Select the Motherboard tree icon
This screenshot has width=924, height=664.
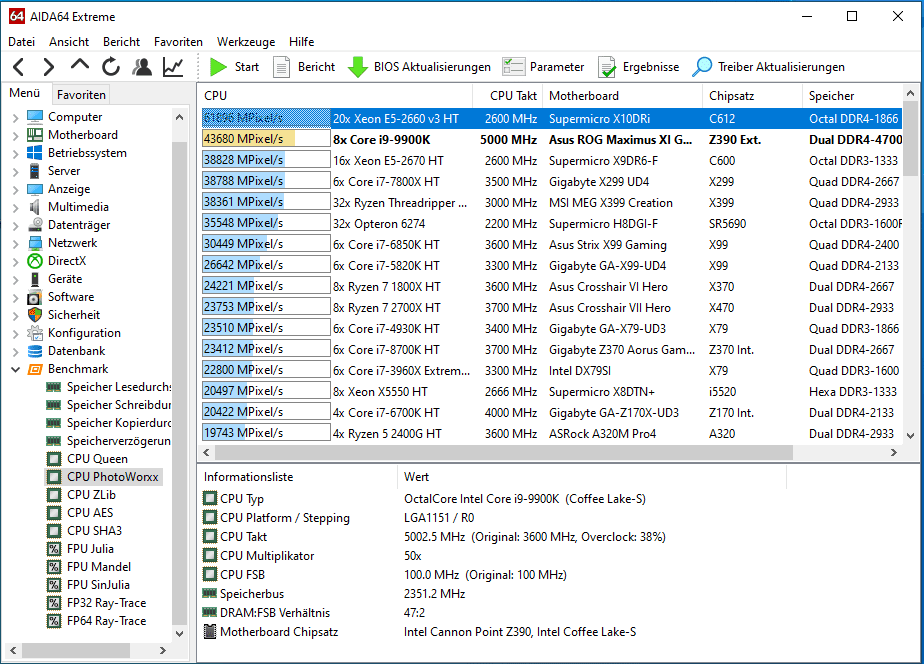(x=35, y=135)
